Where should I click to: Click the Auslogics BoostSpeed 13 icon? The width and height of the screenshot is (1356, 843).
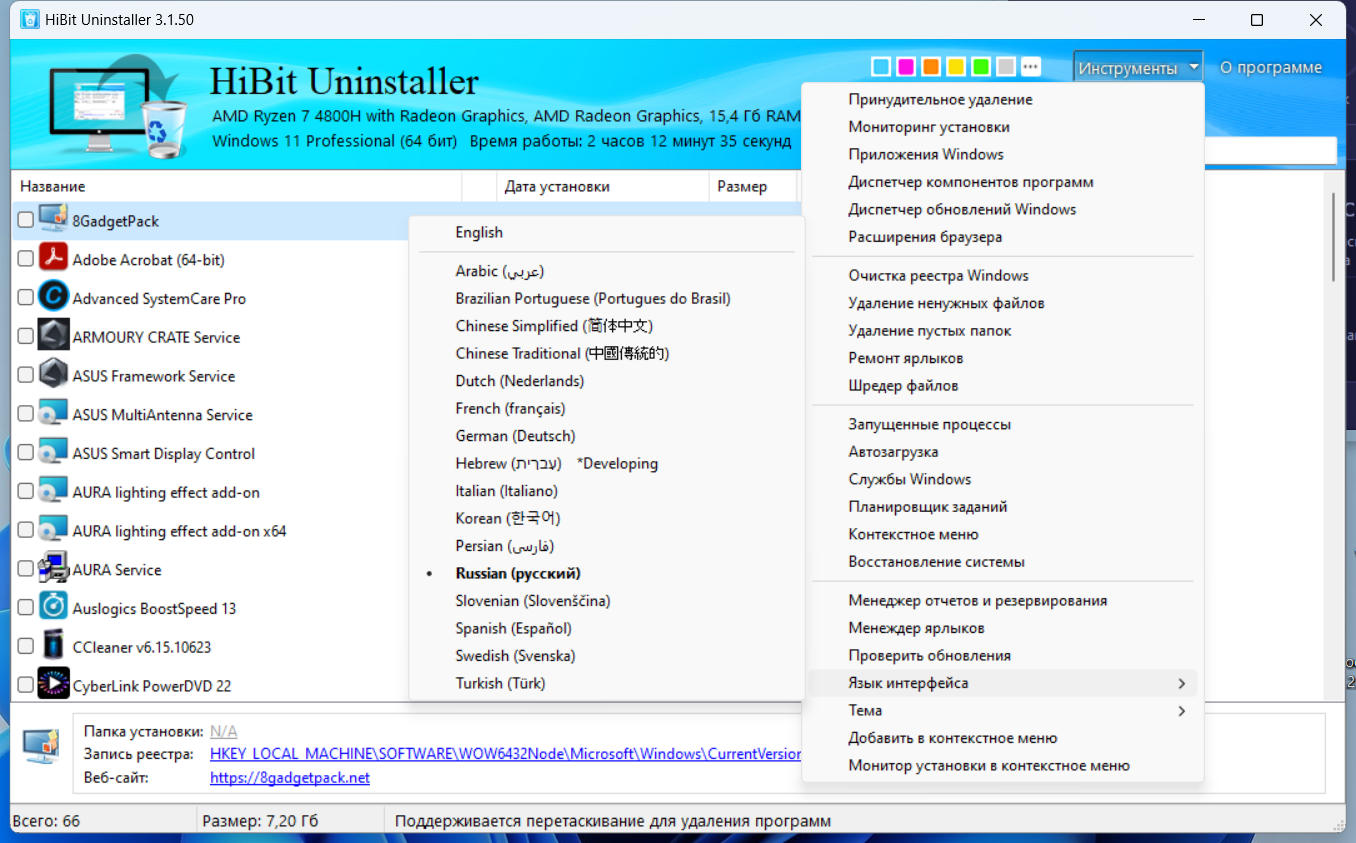[x=53, y=608]
